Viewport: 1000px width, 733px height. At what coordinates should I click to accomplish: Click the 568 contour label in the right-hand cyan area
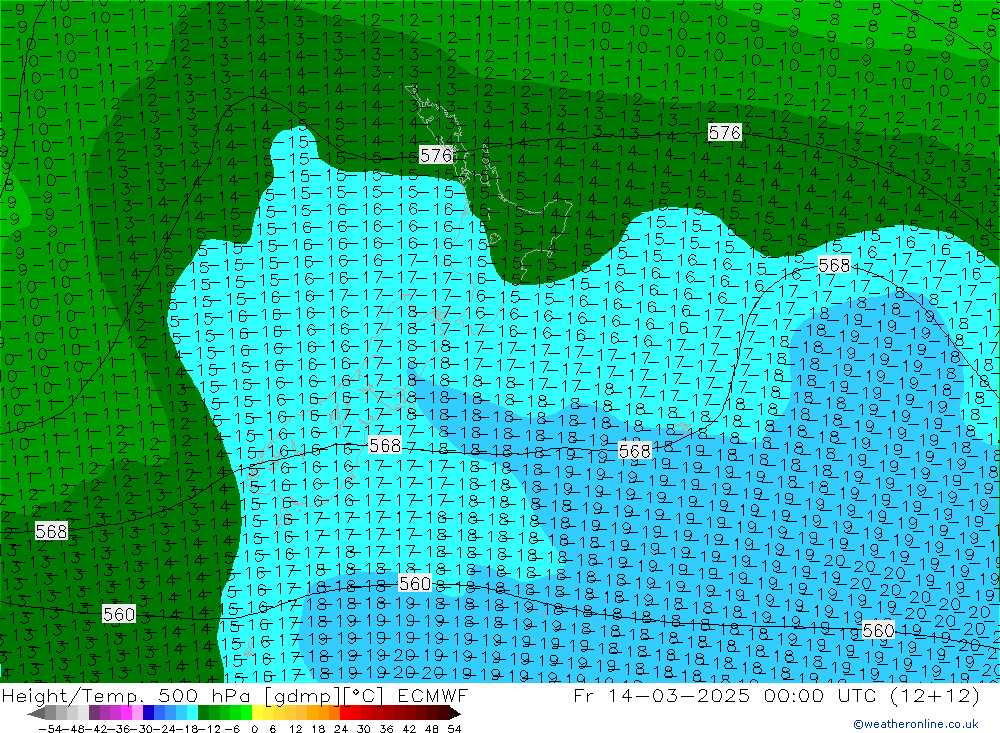(834, 265)
